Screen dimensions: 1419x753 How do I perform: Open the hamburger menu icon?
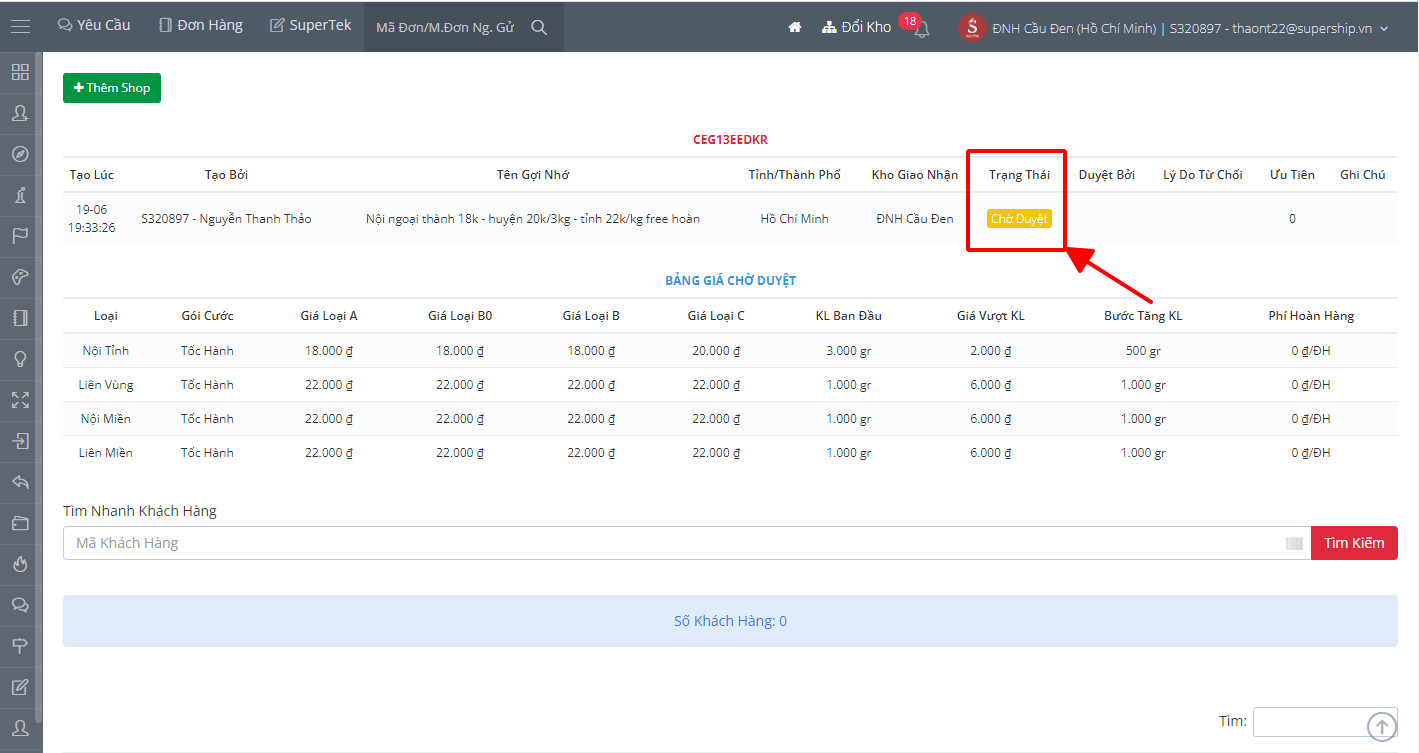coord(20,27)
